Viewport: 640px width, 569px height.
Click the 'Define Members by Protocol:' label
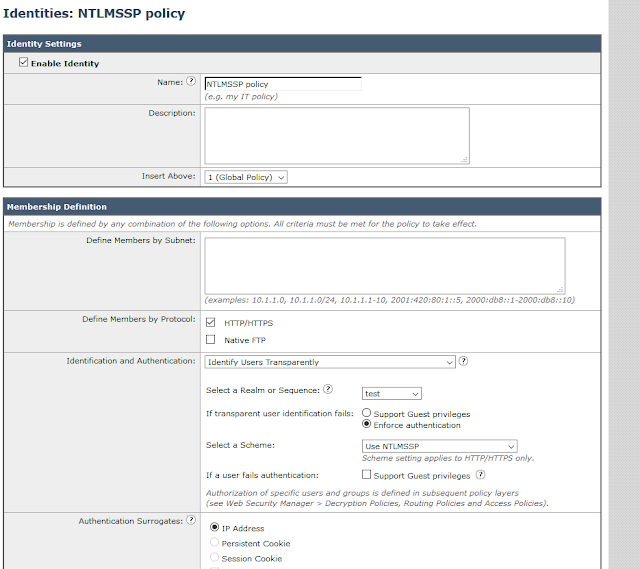click(139, 319)
